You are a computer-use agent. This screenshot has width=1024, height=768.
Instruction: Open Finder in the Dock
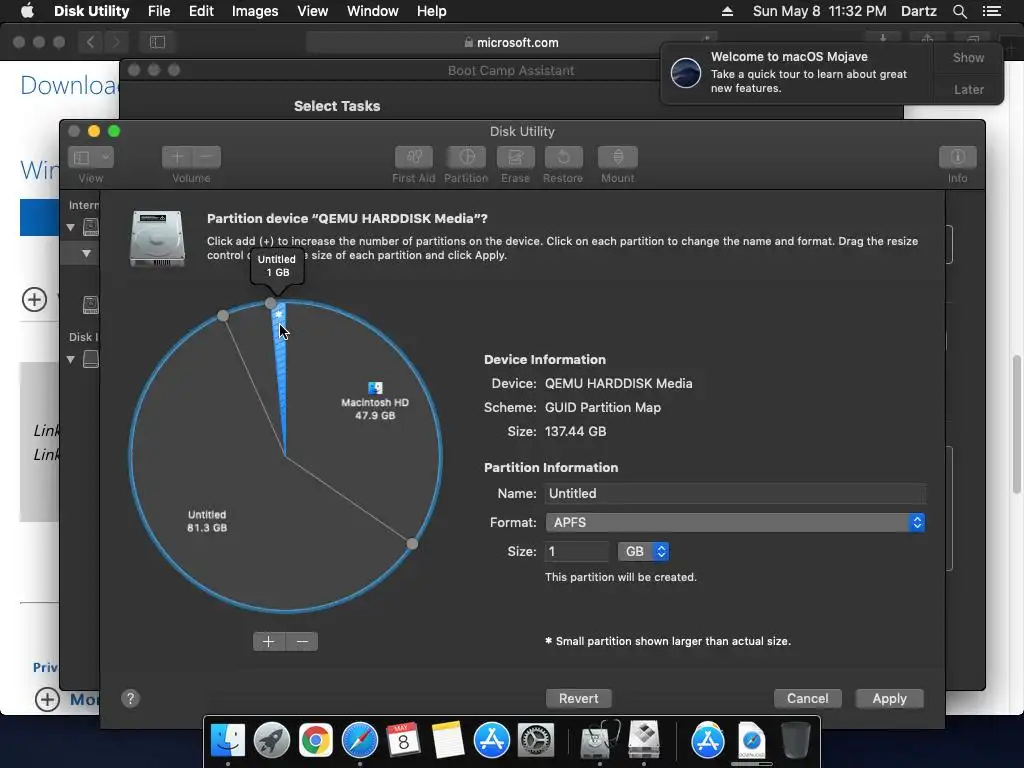click(227, 740)
